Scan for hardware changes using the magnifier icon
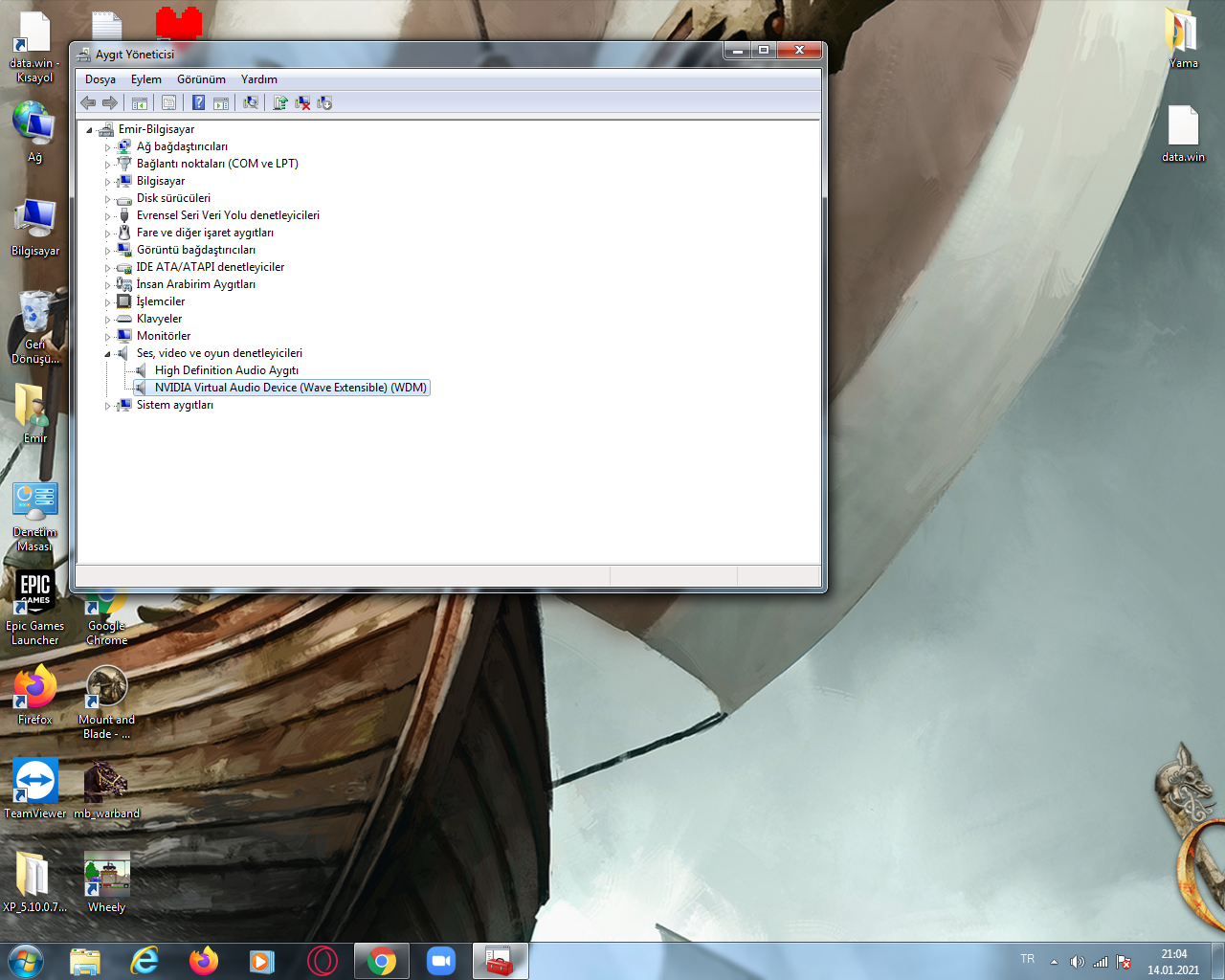1225x980 pixels. 251,102
